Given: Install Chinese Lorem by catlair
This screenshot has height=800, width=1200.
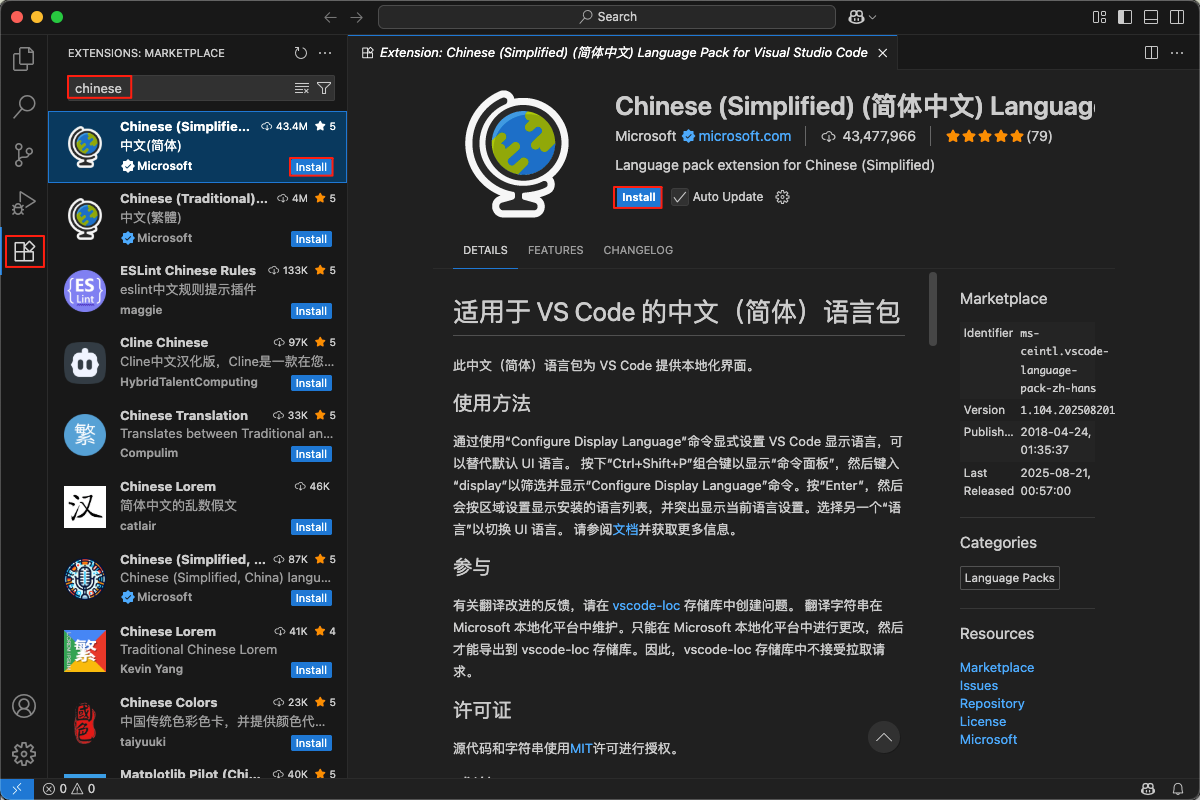Looking at the screenshot, I should [x=311, y=527].
